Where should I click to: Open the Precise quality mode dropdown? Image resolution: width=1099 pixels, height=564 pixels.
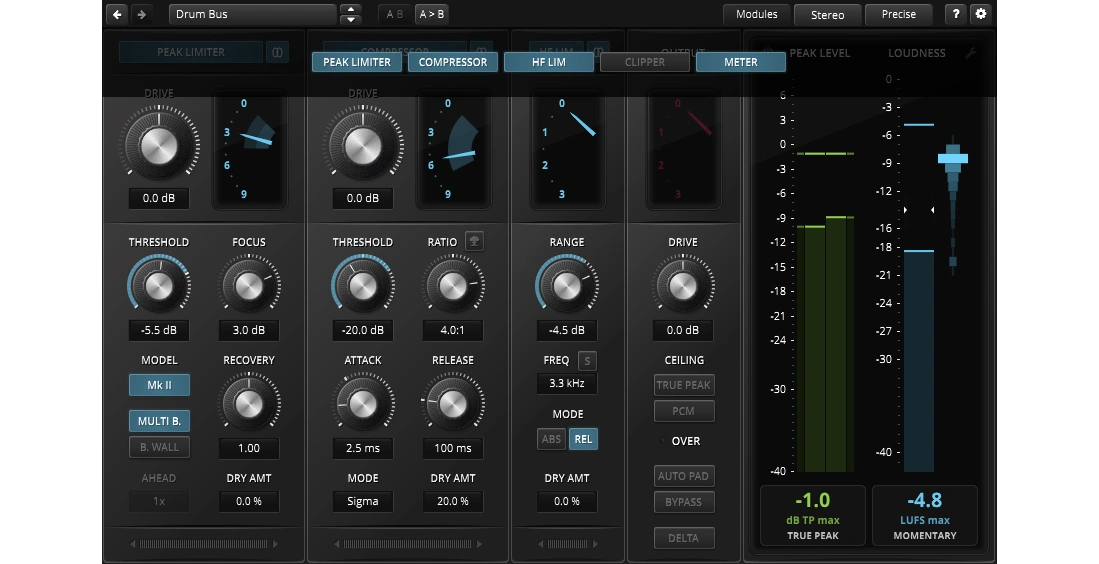click(899, 15)
